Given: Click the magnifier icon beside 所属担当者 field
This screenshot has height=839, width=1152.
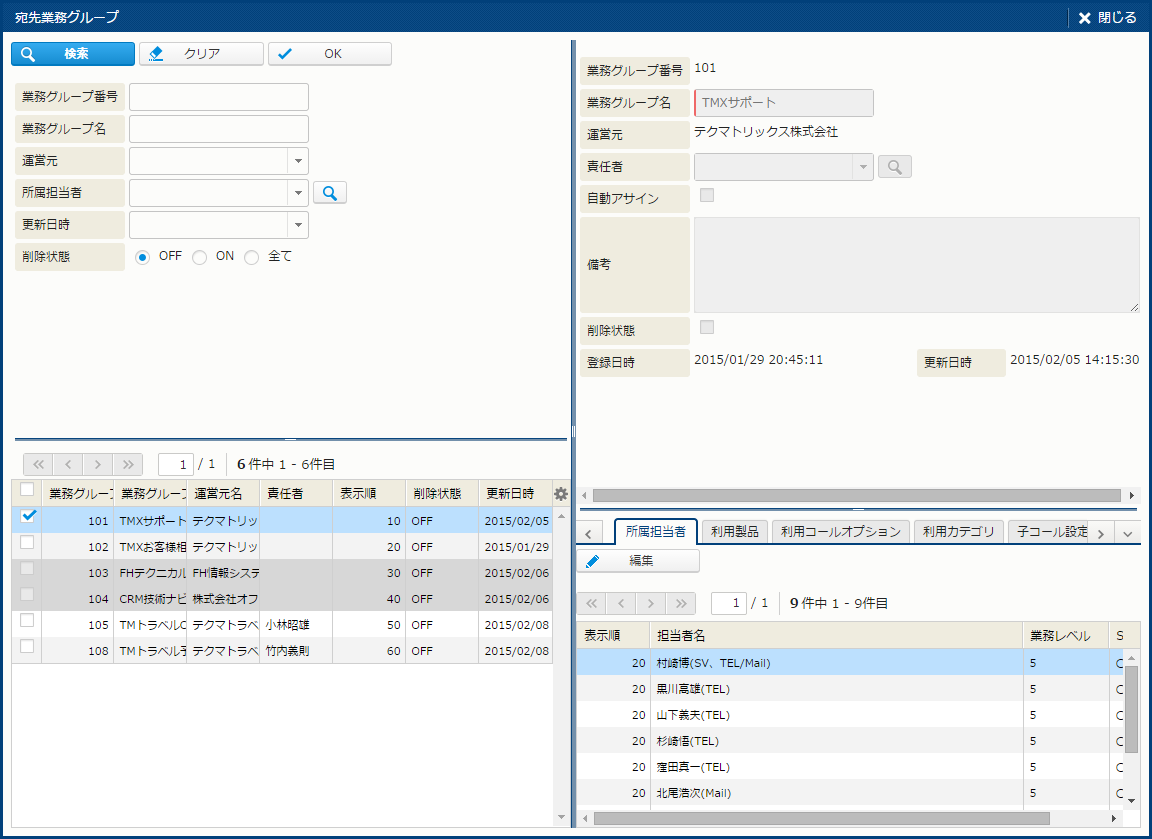Looking at the screenshot, I should pyautogui.click(x=329, y=193).
